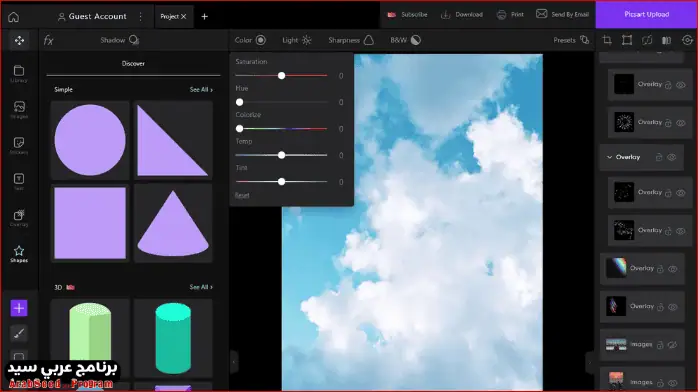Hide the rainbow prism Overlay layer
The height and width of the screenshot is (392, 698).
[x=673, y=269]
